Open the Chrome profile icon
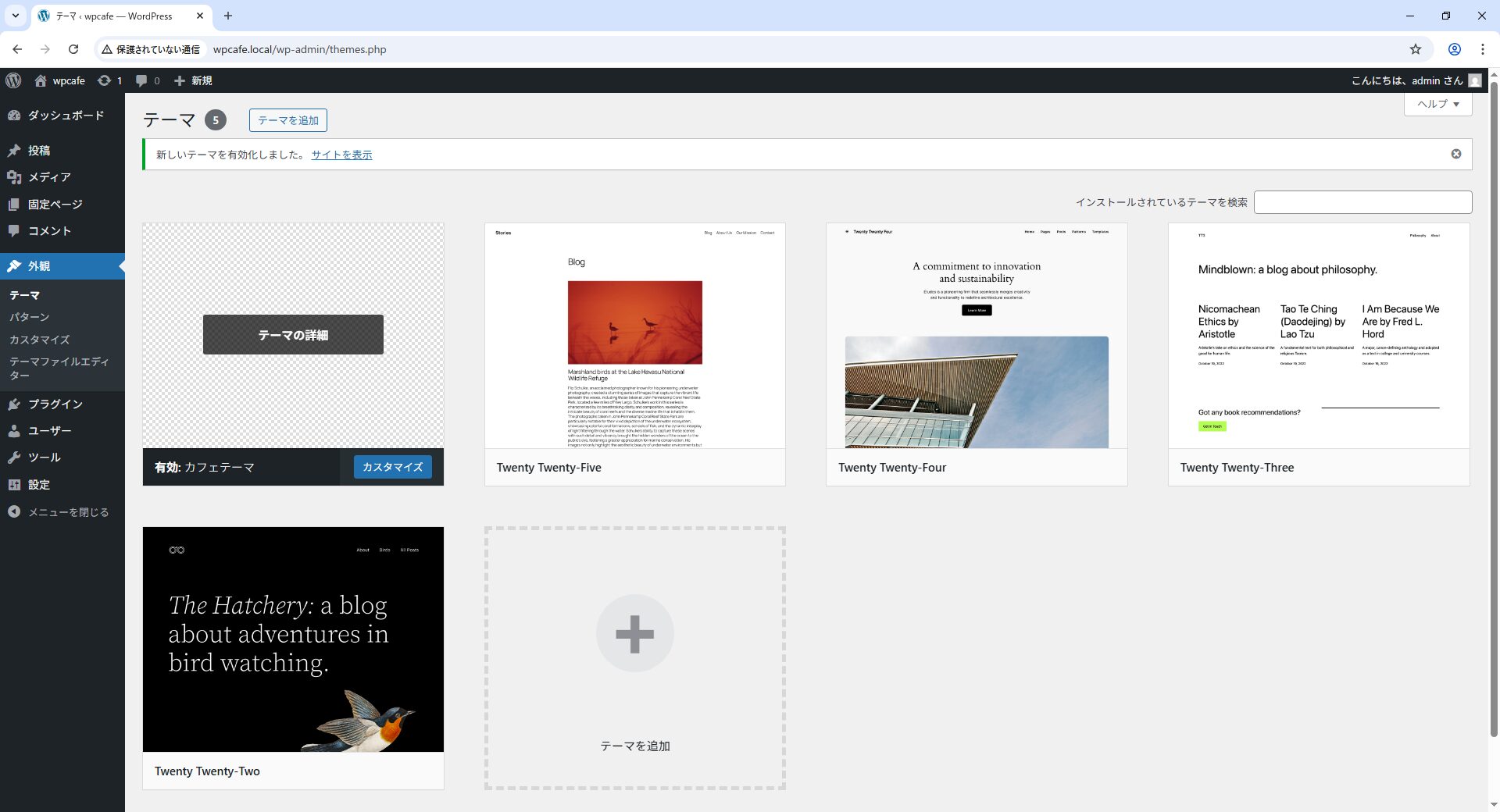Screen dimensions: 1500x812 pos(1454,49)
